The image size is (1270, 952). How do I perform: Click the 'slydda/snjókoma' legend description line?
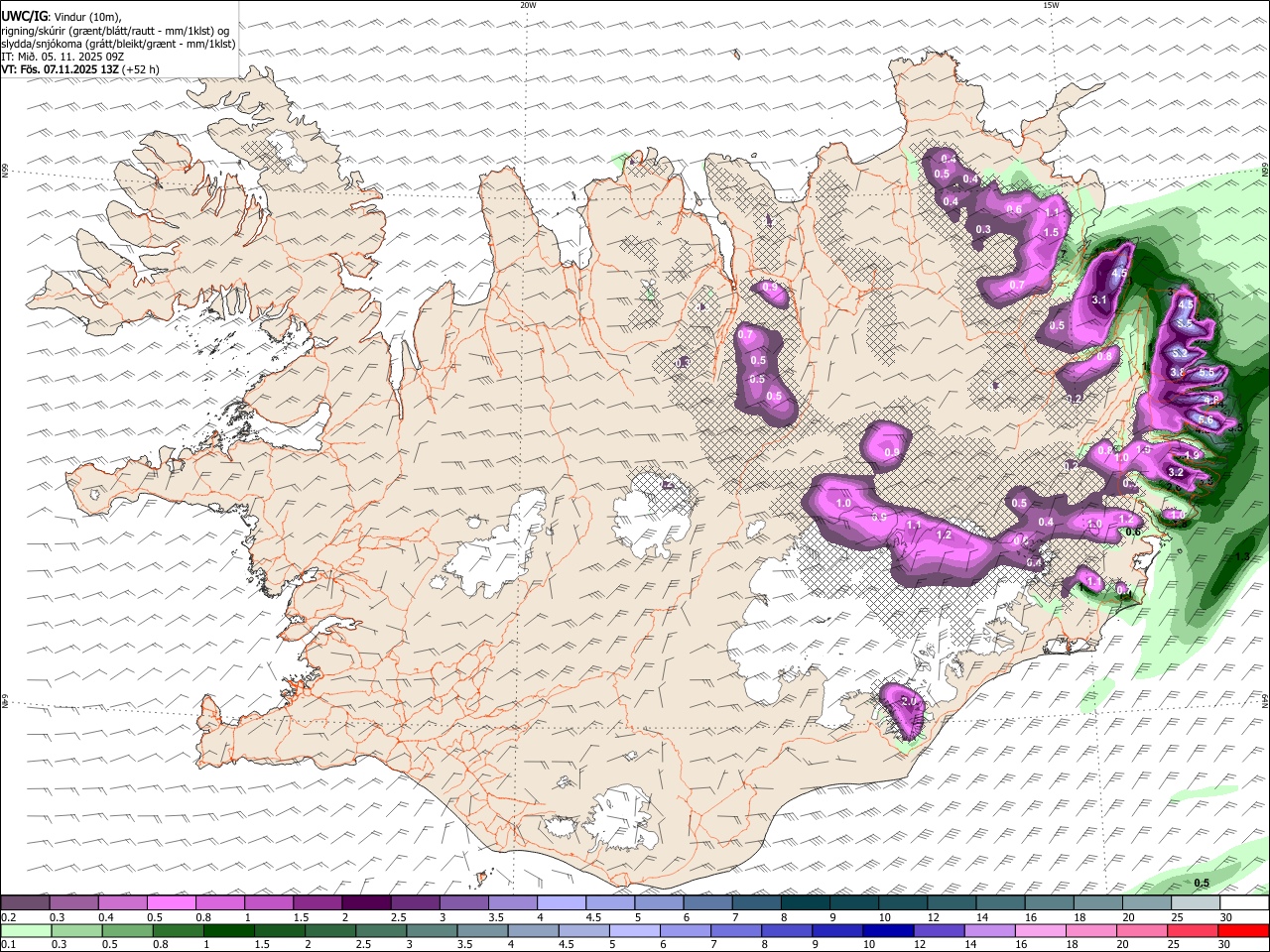[x=118, y=44]
